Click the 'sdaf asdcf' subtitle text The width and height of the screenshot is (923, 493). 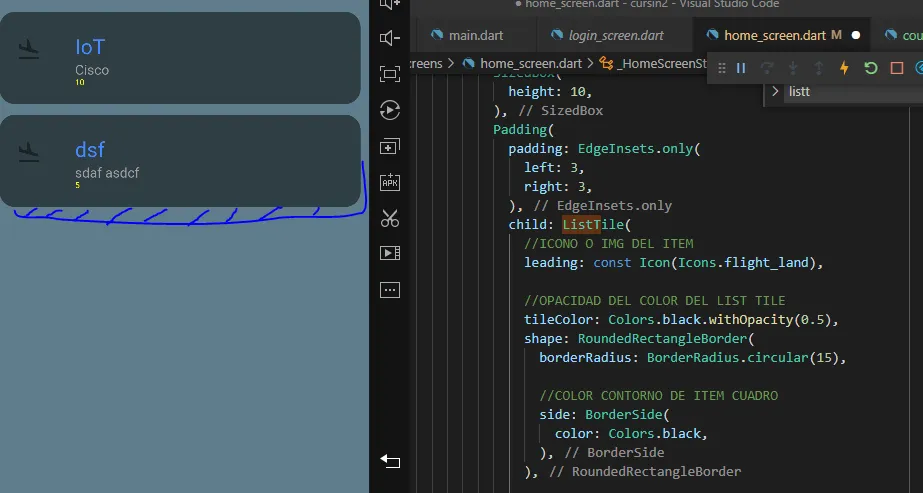click(x=107, y=173)
